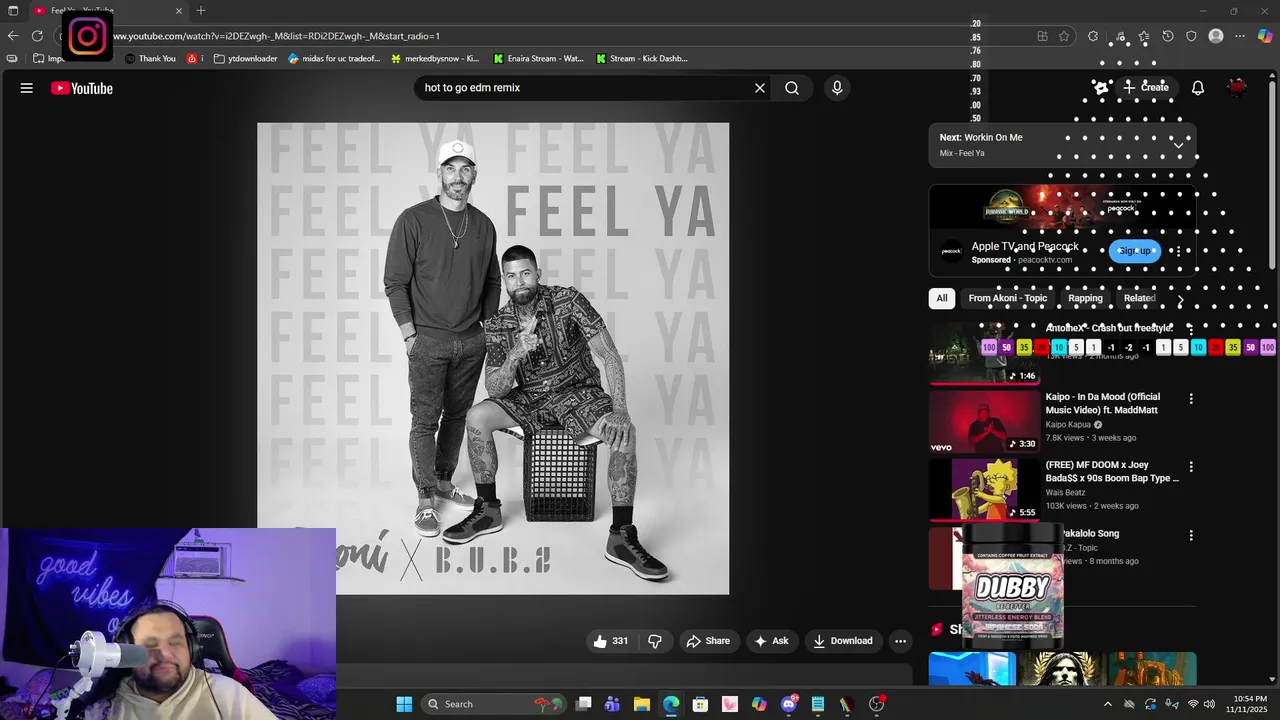Open browser Settings and more menu
Viewport: 1280px width, 720px height.
1240,36
